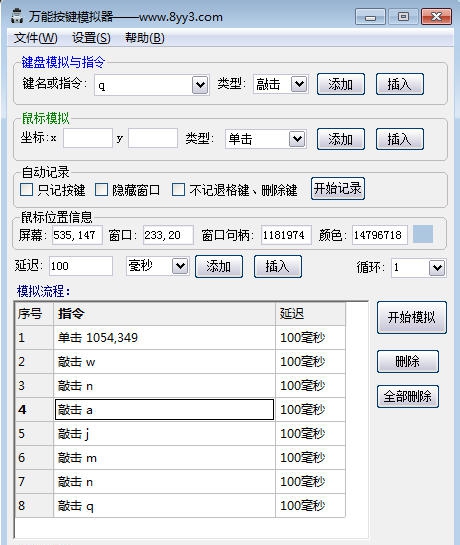Image resolution: width=460 pixels, height=545 pixels.
Task: Click the app icon in title bar
Action: click(x=17, y=16)
